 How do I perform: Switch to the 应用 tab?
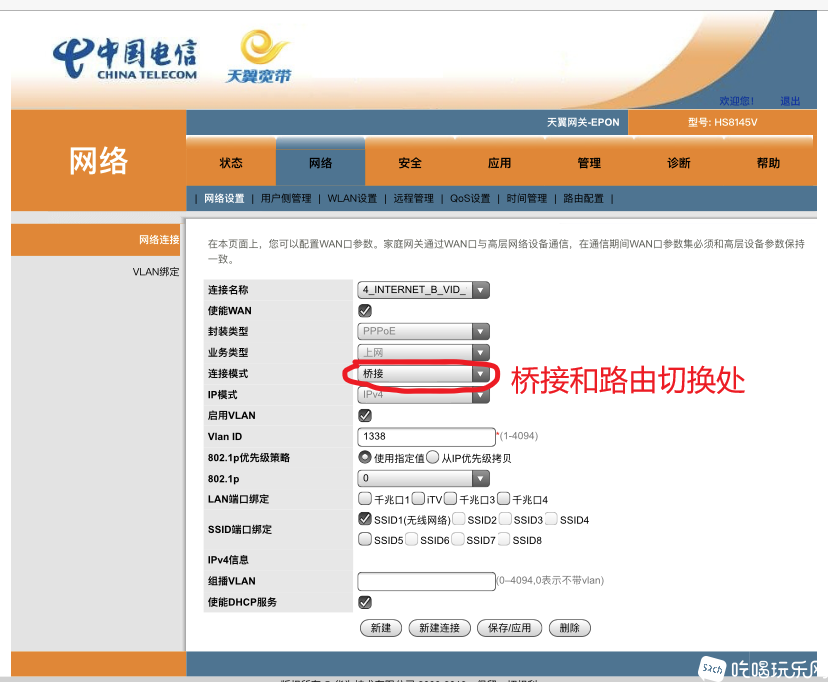tap(500, 163)
